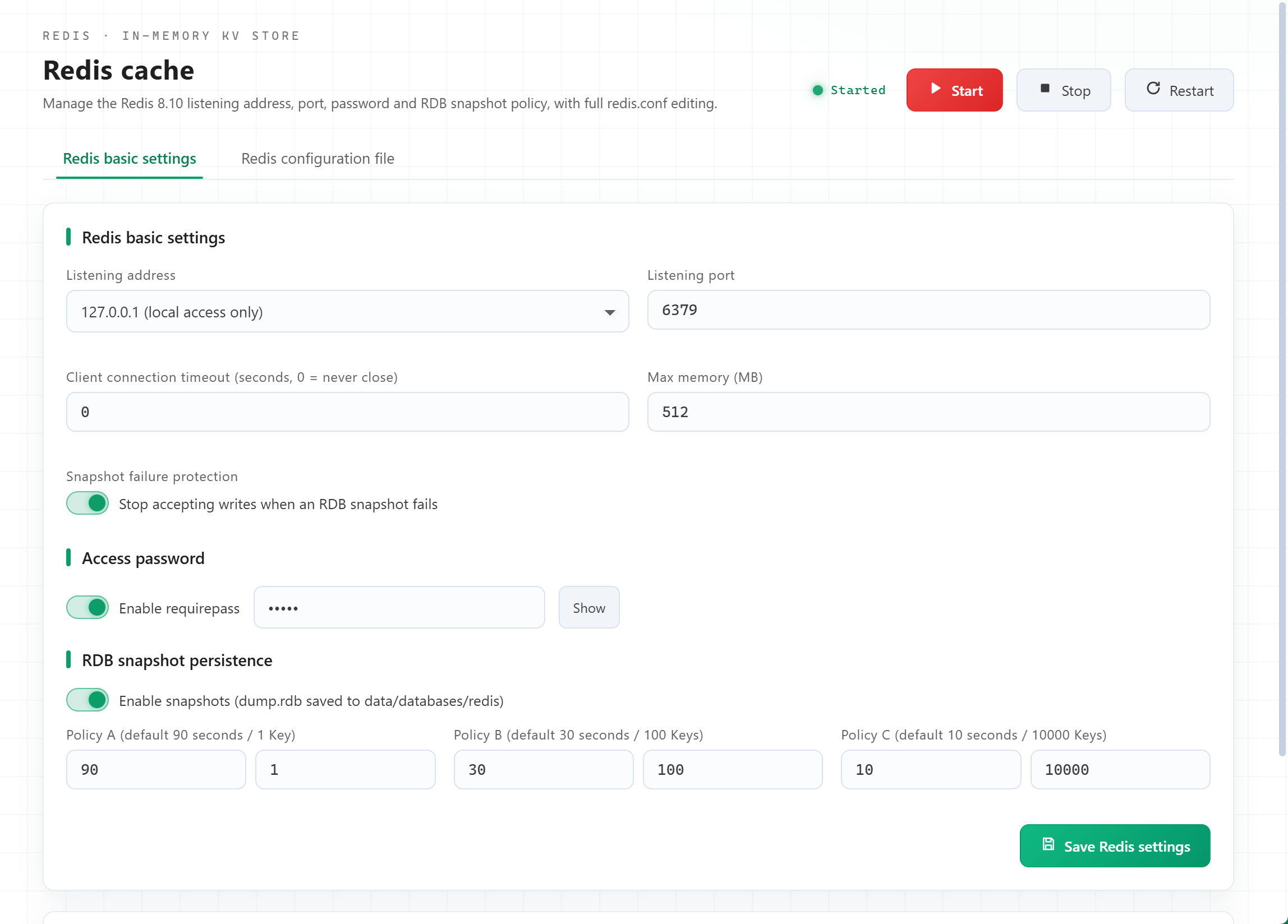Screen dimensions: 1288x924
Task: Click the 'Snapshot failure protection' label
Action: click(x=152, y=477)
